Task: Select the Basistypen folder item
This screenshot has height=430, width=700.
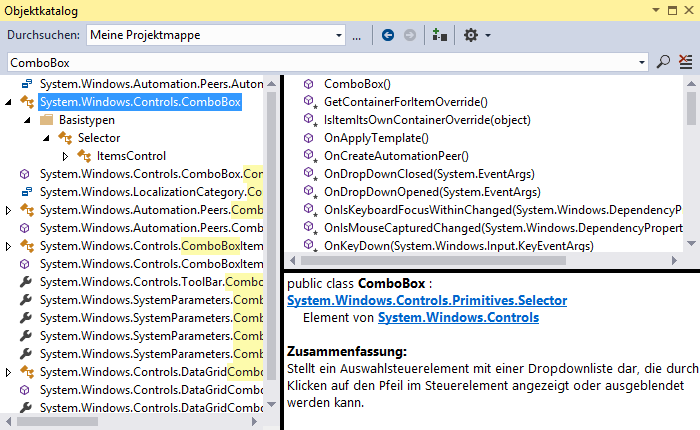Action: [x=86, y=120]
